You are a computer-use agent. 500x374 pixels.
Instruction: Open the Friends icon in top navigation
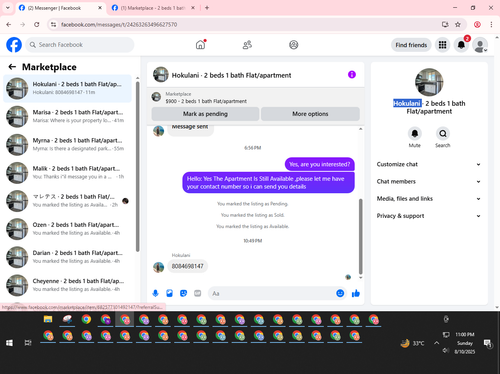[x=247, y=45]
